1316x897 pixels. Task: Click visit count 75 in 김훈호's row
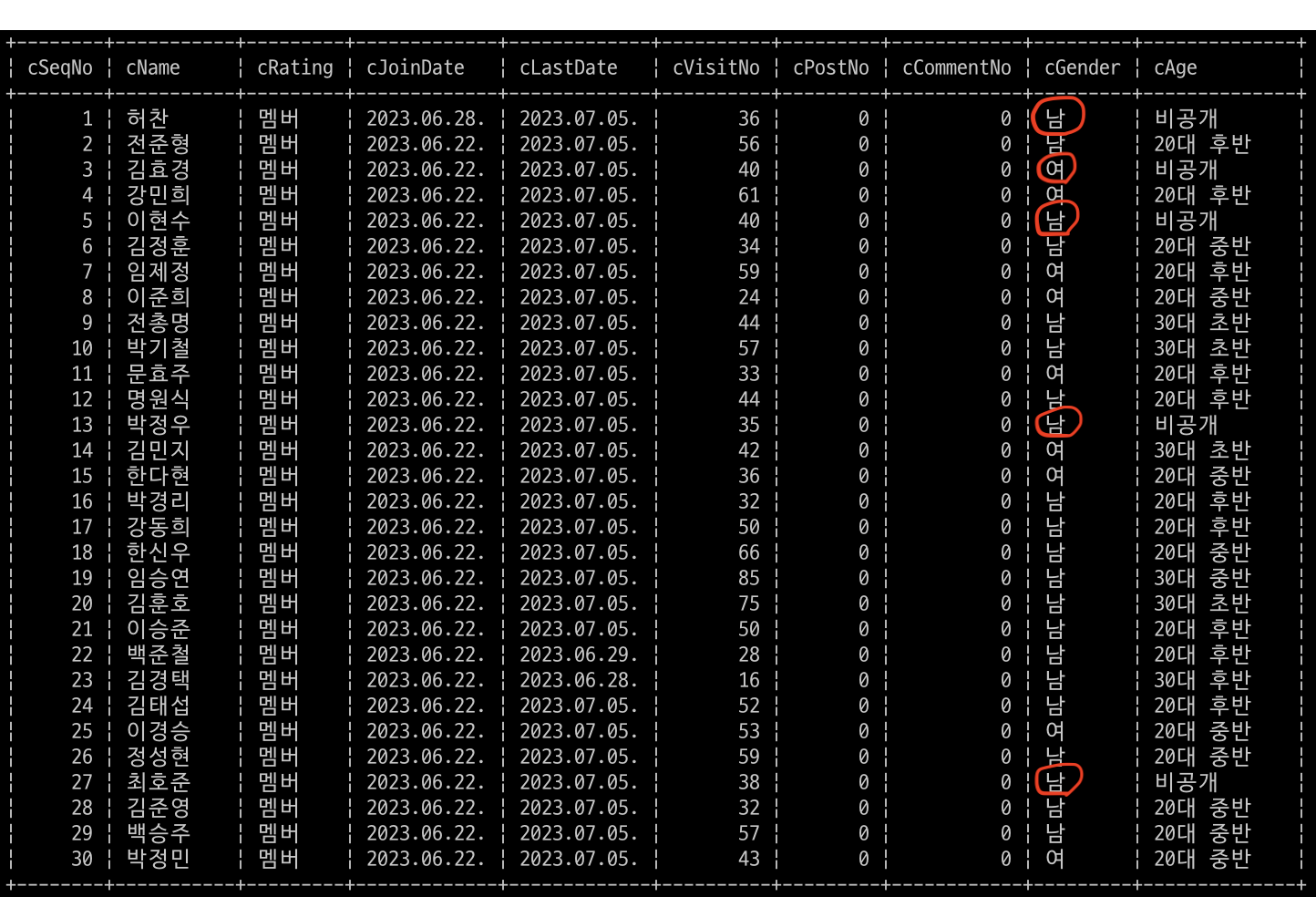tap(749, 603)
